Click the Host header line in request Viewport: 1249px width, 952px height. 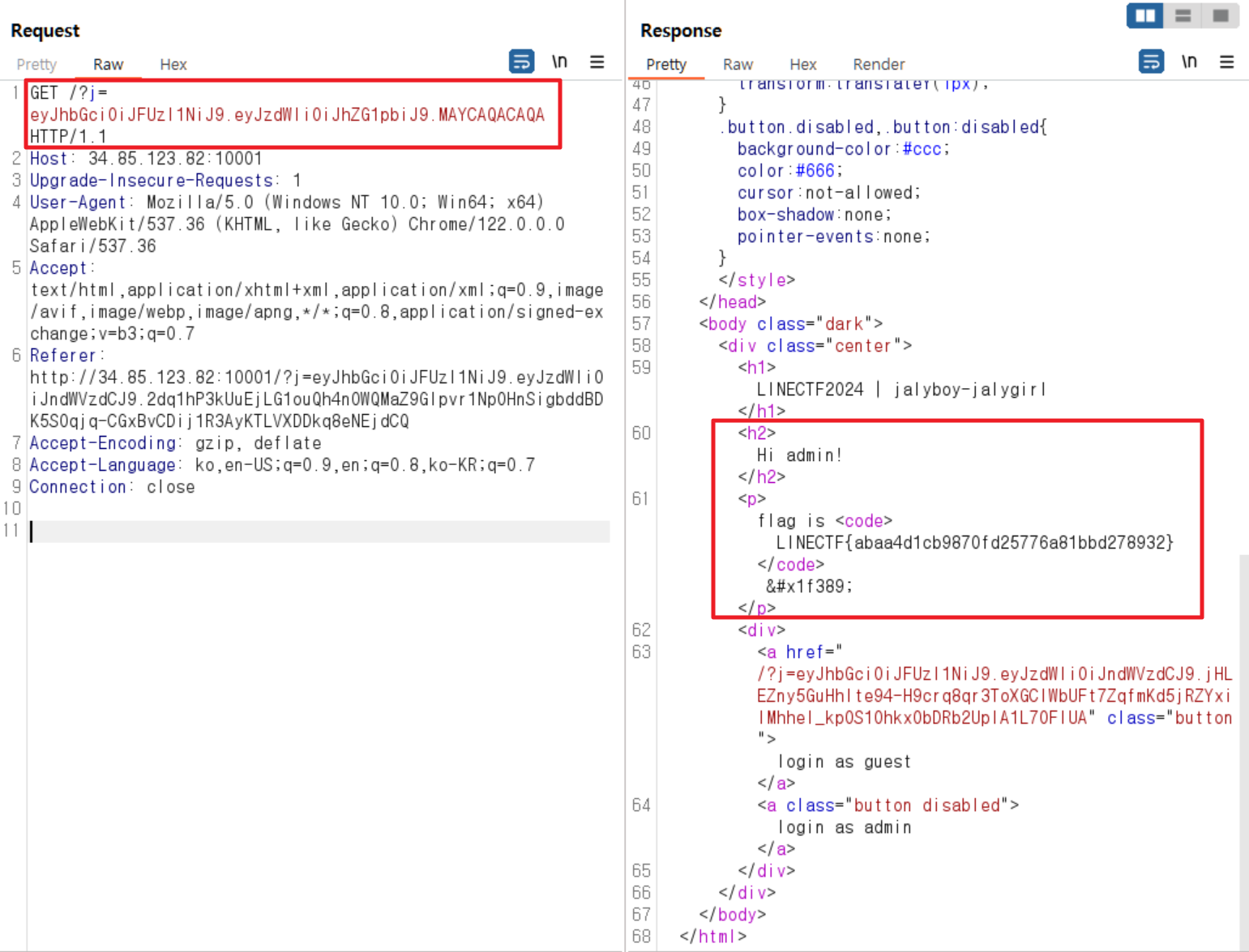146,159
